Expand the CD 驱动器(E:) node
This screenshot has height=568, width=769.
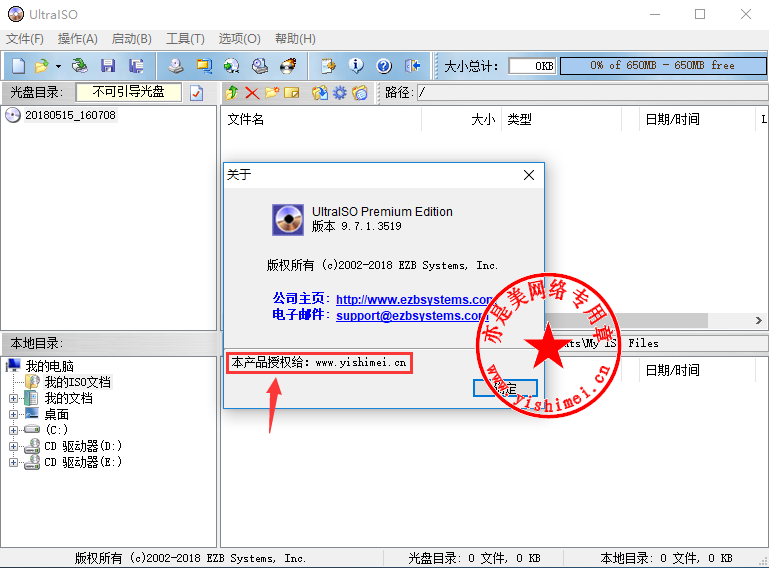click(x=14, y=462)
